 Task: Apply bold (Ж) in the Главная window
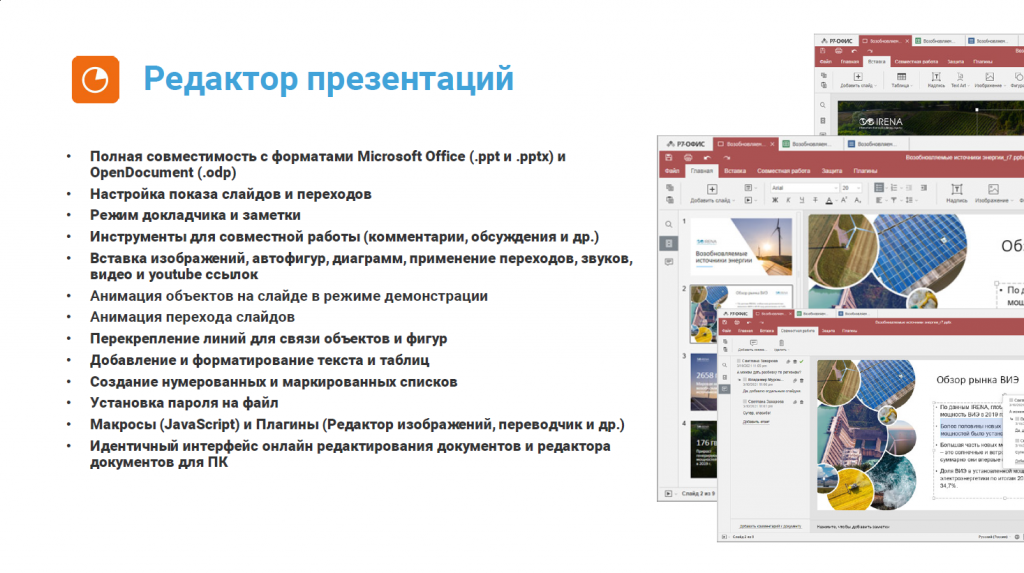(775, 201)
